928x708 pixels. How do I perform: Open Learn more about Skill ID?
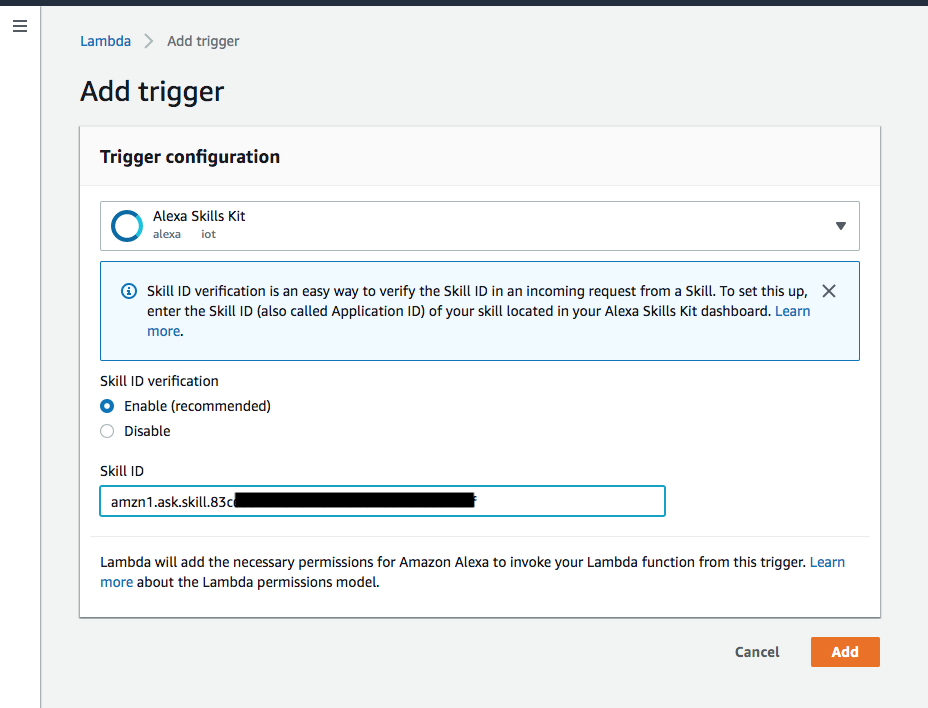(x=793, y=311)
